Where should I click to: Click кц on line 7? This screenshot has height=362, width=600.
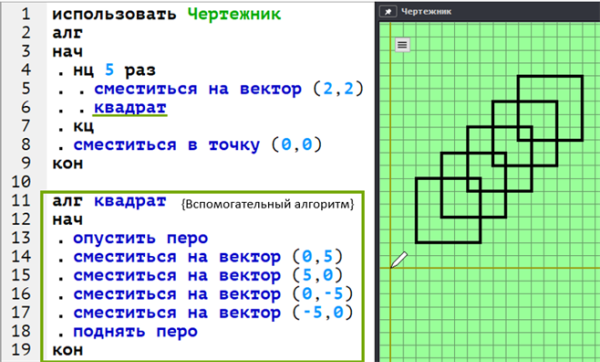tap(83, 126)
